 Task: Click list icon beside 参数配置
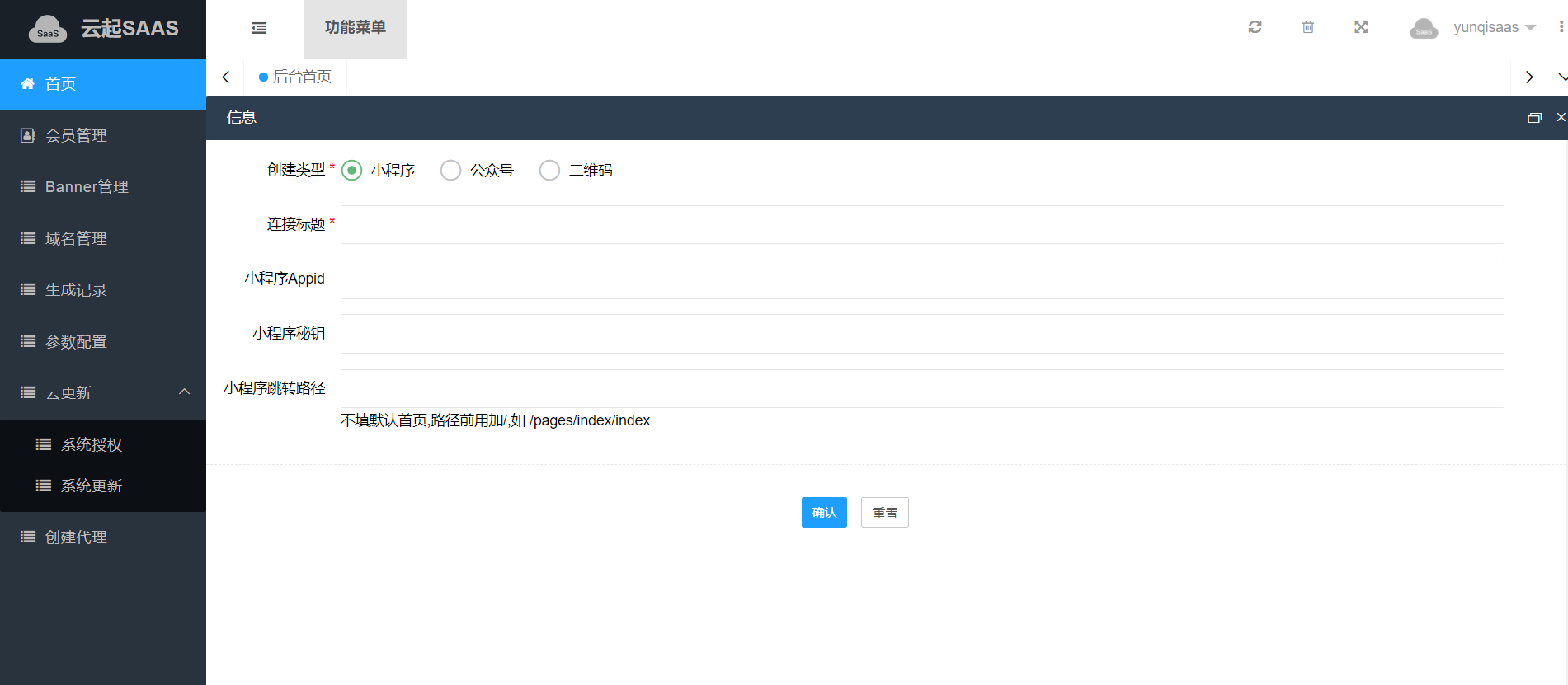click(28, 341)
